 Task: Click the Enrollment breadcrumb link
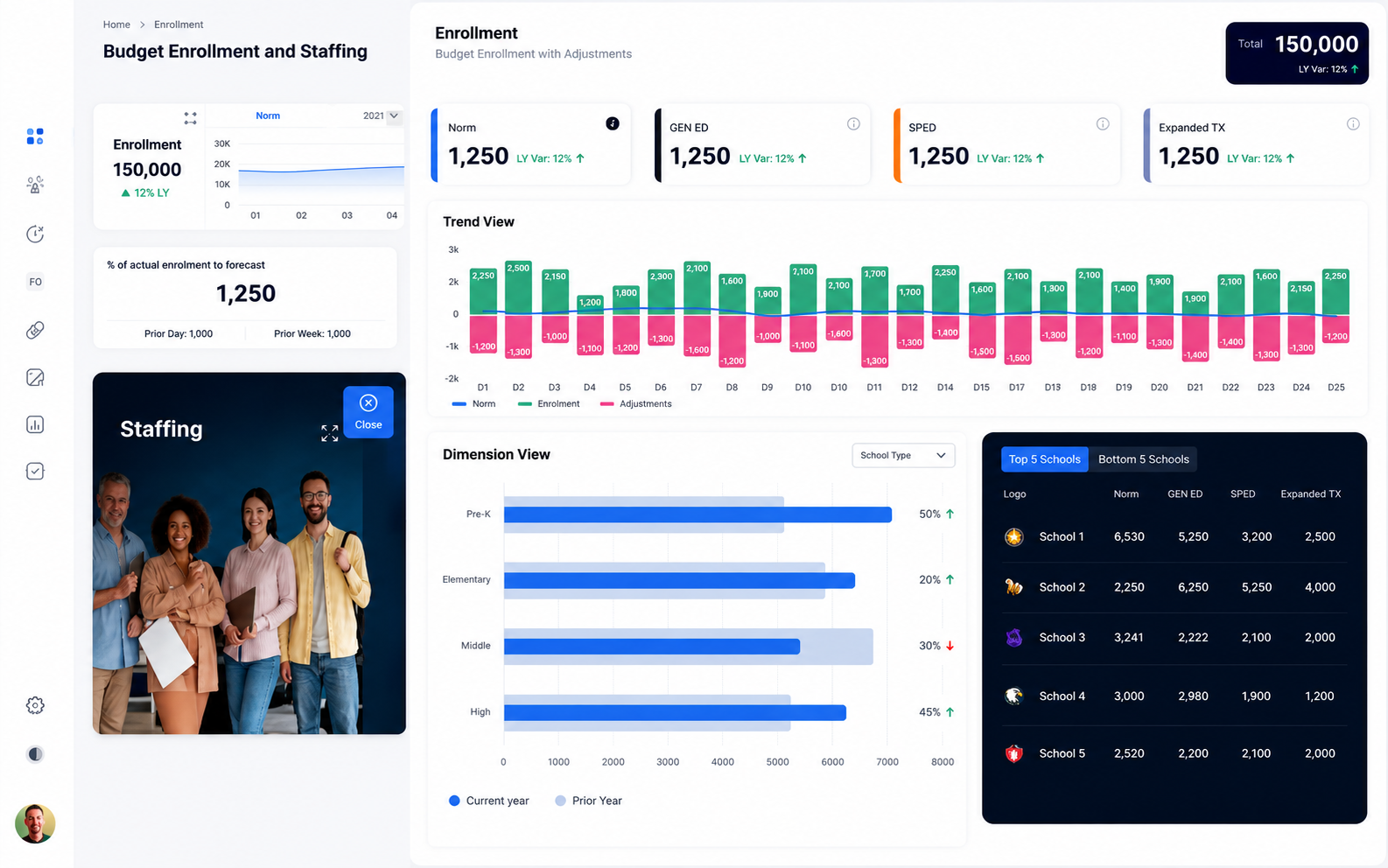click(x=179, y=24)
